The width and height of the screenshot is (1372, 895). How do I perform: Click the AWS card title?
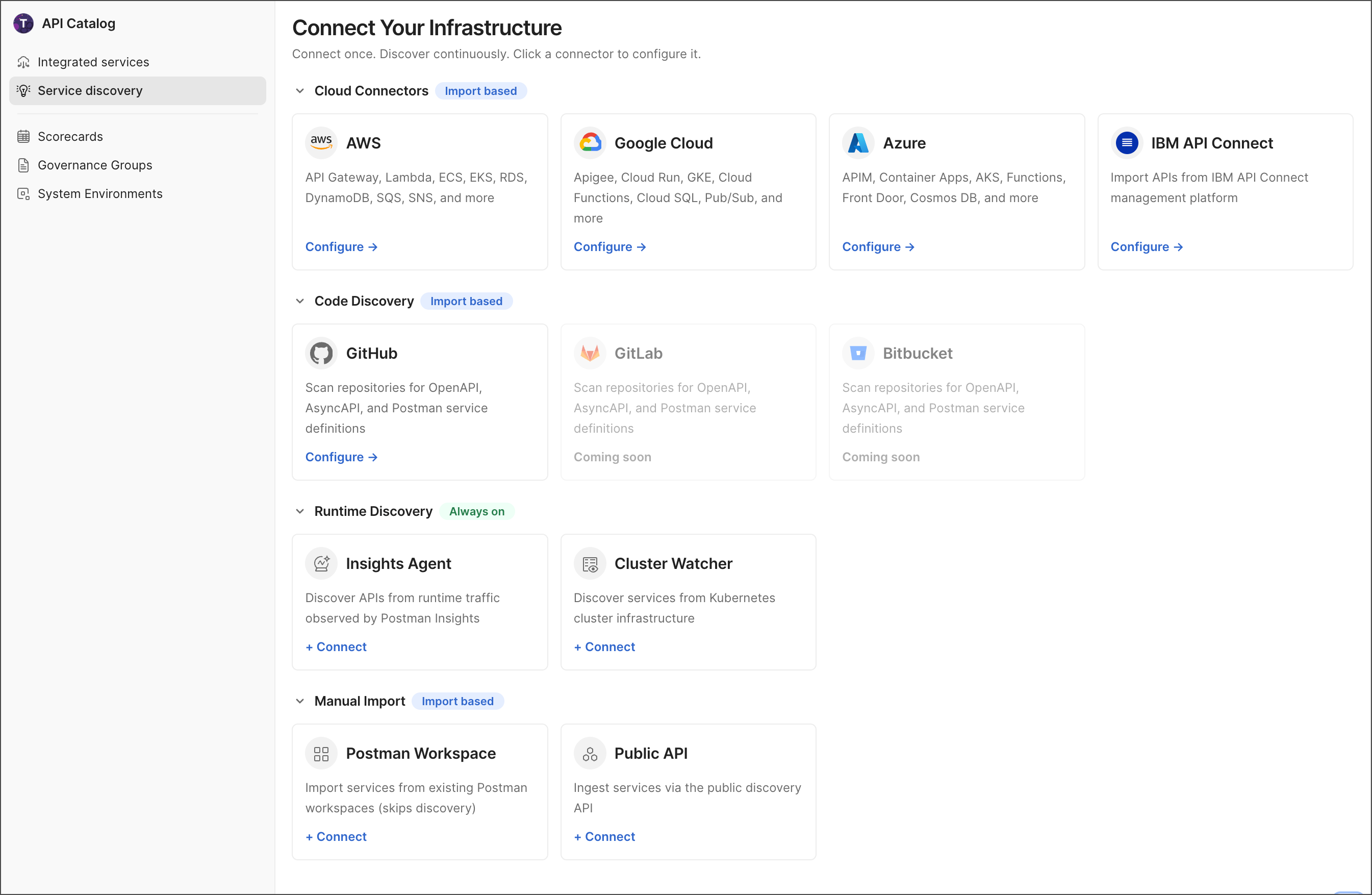[363, 143]
